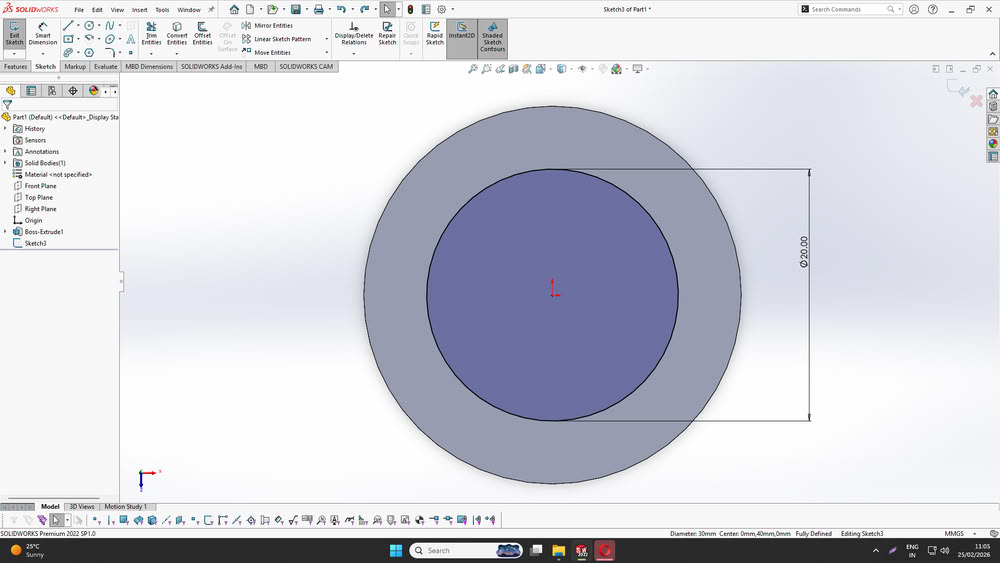The height and width of the screenshot is (563, 1000).
Task: Switch to the Evaluate tab
Action: click(x=106, y=67)
